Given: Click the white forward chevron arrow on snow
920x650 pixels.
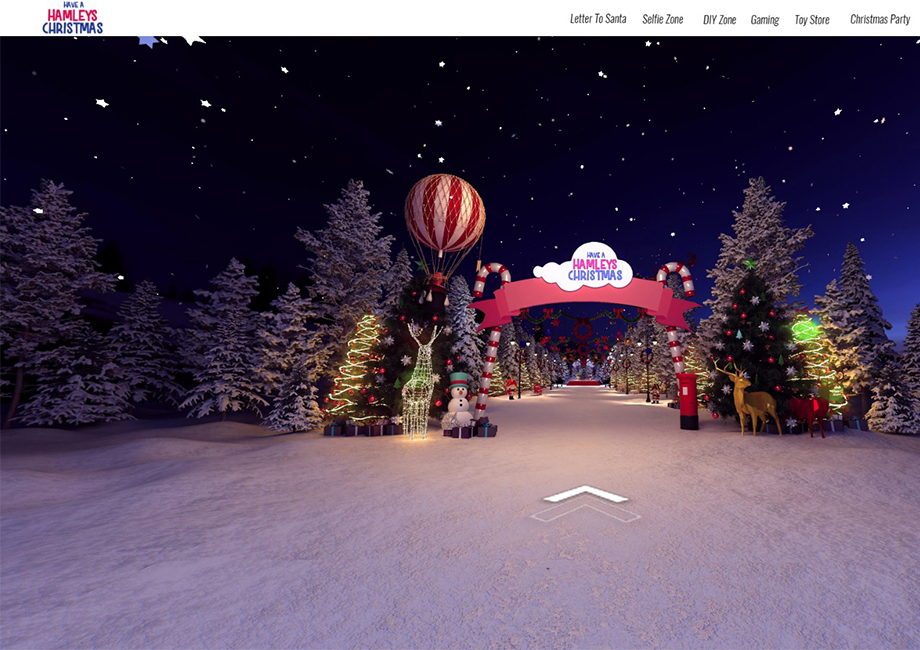Looking at the screenshot, I should point(585,495).
